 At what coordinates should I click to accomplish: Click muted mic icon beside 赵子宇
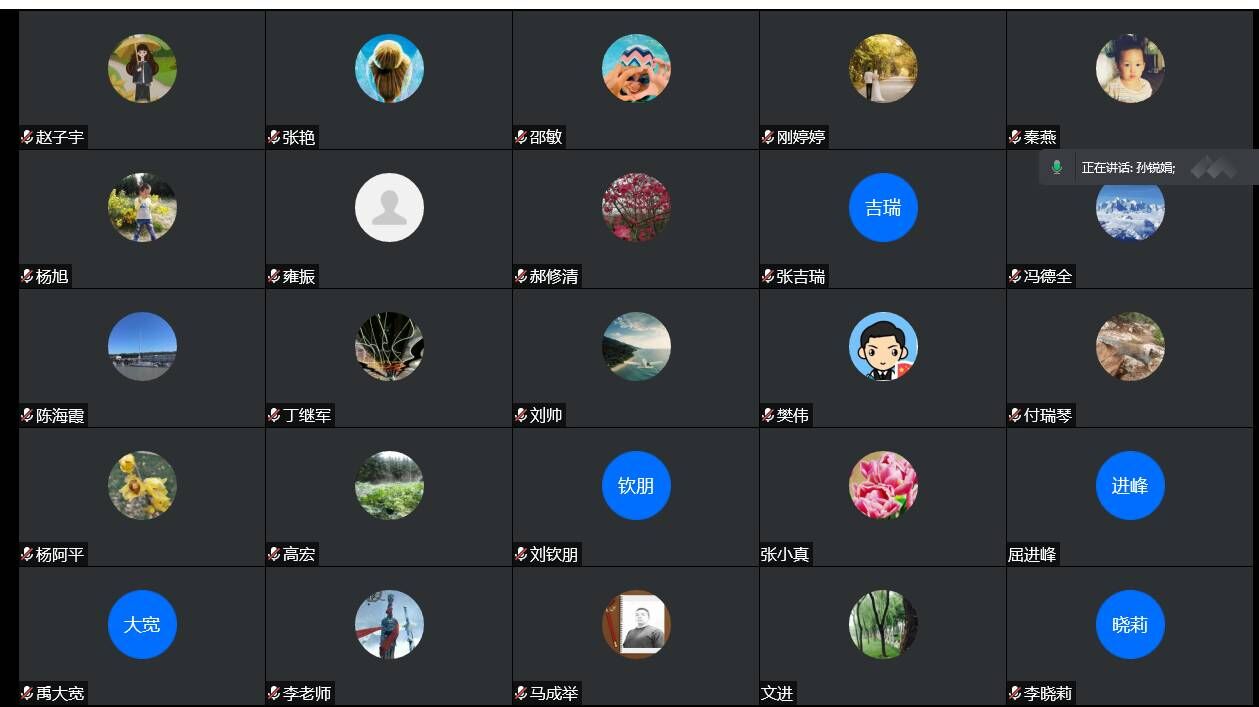tap(27, 137)
